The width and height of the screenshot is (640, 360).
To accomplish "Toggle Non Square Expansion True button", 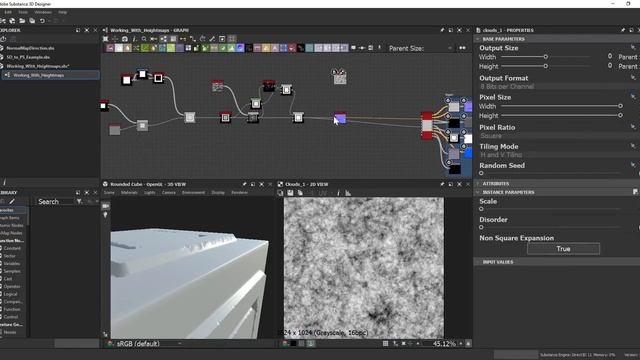I will point(563,249).
